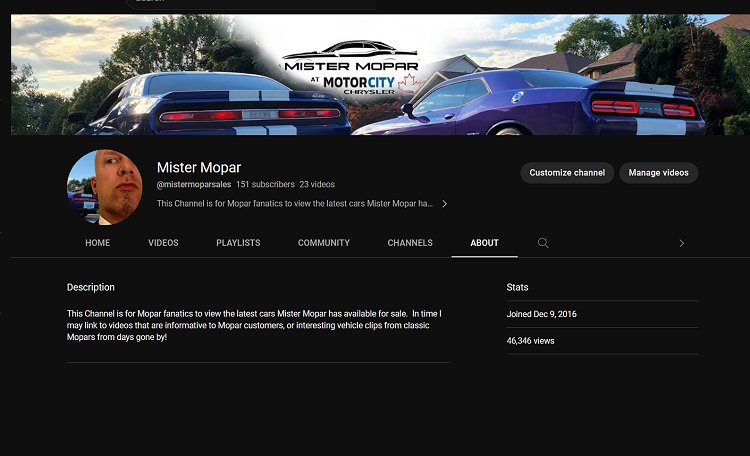Click the Mister Mopar channel name
The image size is (750, 456).
tap(198, 167)
